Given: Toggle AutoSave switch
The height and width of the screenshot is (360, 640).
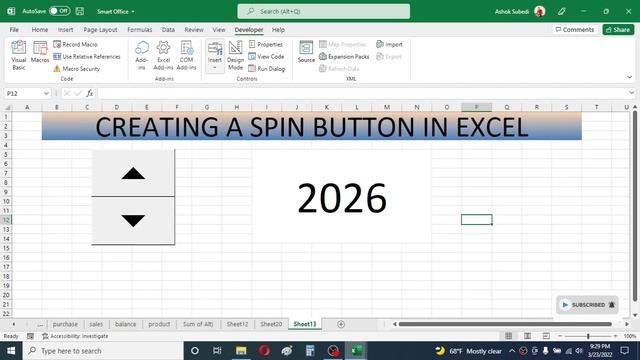Looking at the screenshot, I should [60, 11].
